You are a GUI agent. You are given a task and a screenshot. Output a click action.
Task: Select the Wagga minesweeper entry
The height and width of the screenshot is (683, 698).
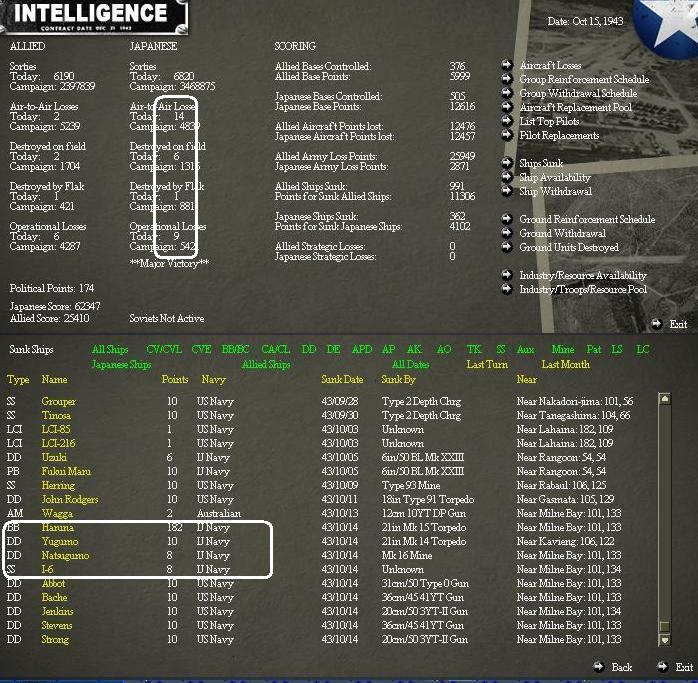[x=316, y=513]
